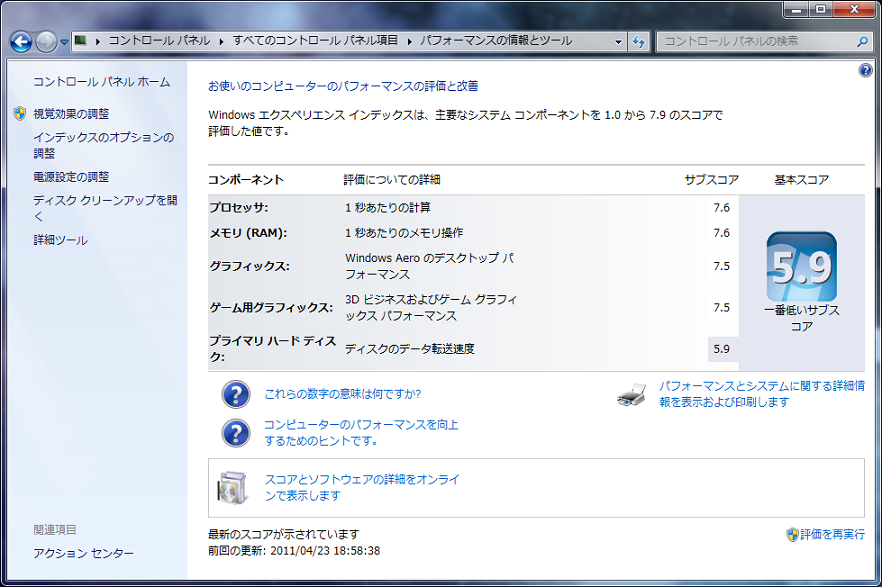The height and width of the screenshot is (587, 882).
Task: Click 前回の更新: 2011/04/23 18:58:38 text
Action: pos(294,551)
